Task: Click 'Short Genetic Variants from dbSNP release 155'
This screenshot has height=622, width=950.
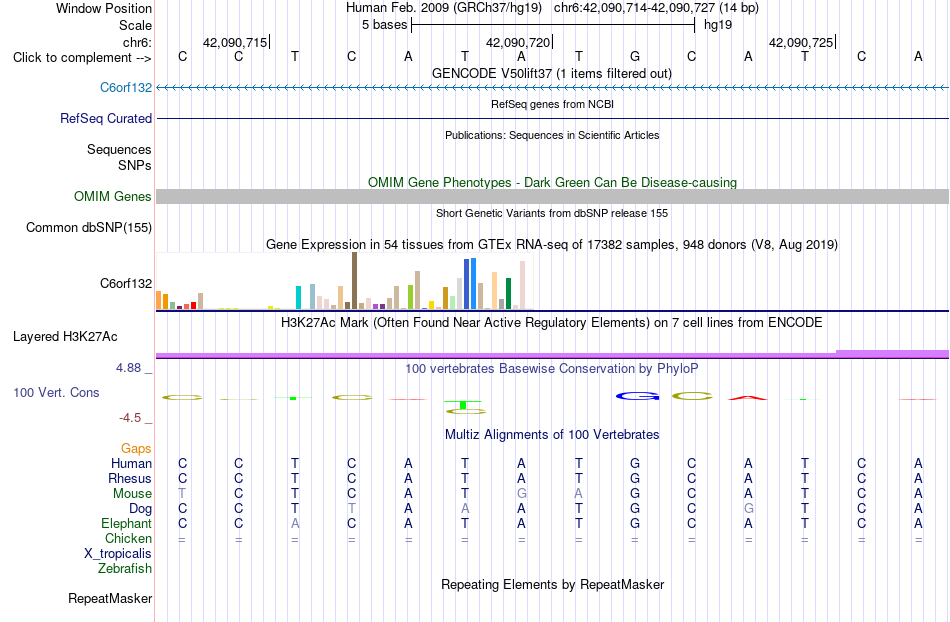Action: [552, 213]
